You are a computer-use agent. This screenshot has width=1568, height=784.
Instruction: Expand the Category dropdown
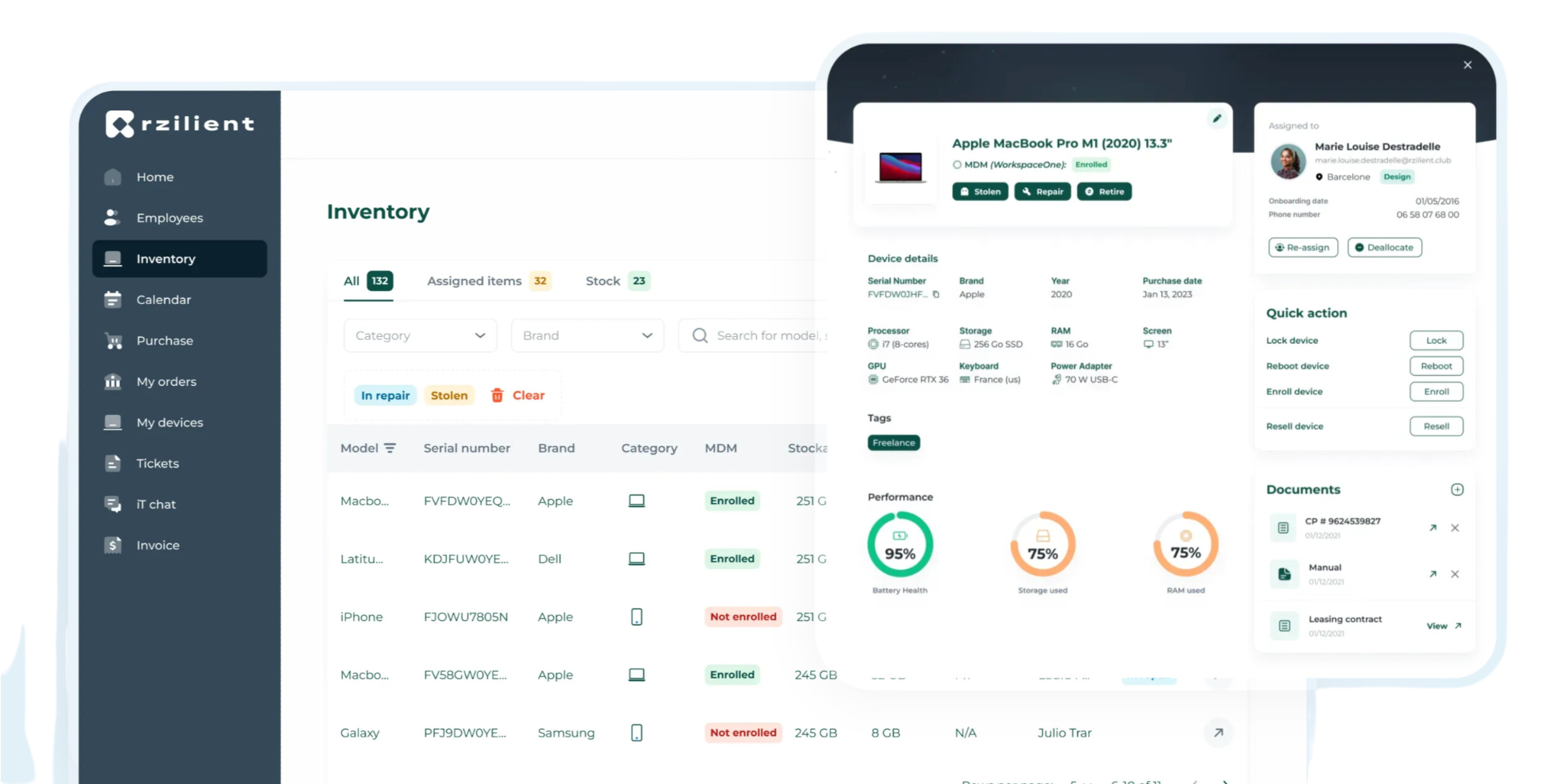[420, 335]
